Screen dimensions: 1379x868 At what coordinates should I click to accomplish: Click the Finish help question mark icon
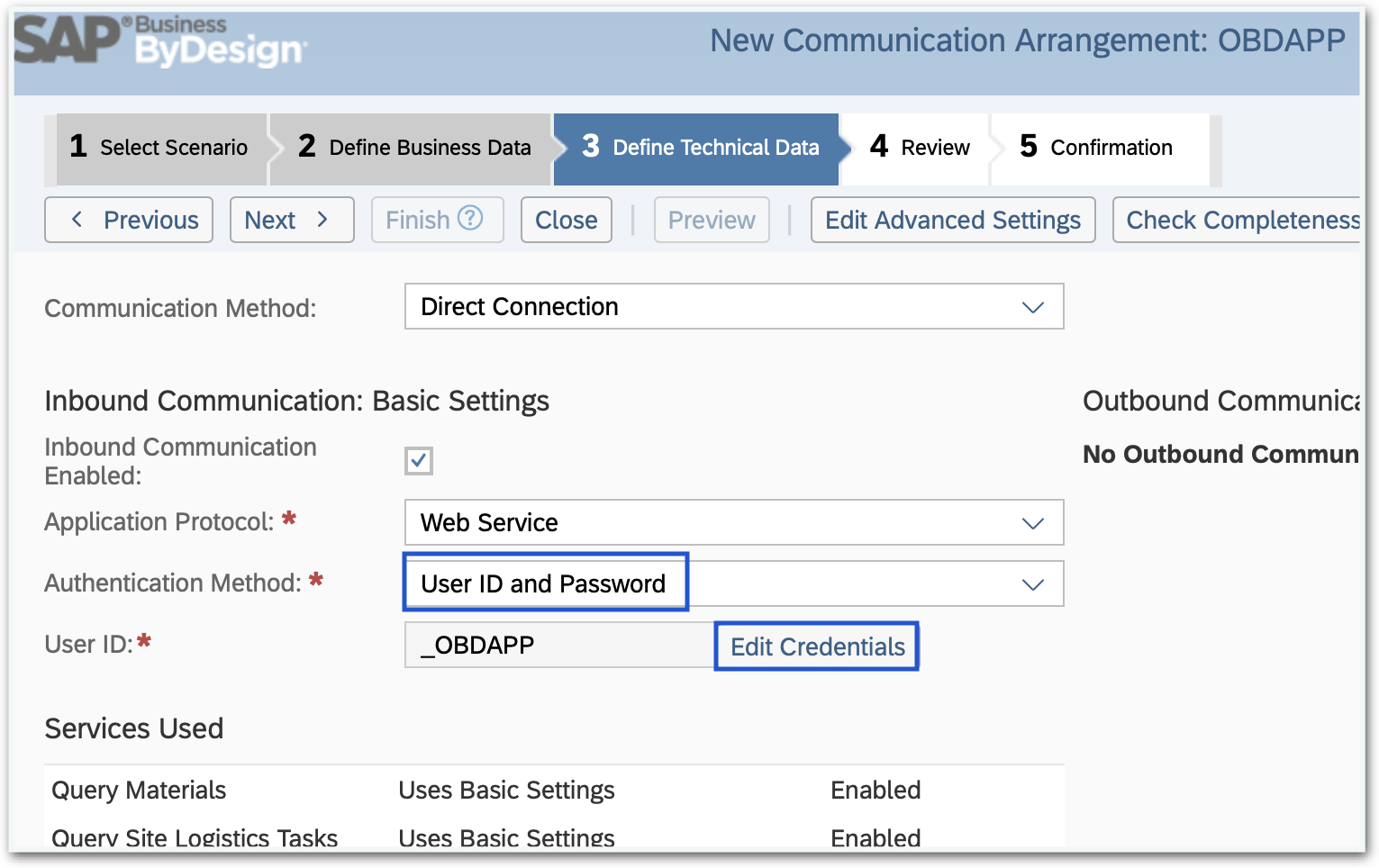coord(471,219)
